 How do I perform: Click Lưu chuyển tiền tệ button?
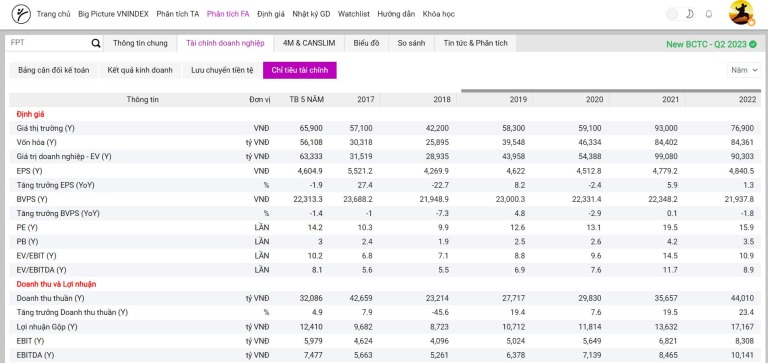[222, 70]
